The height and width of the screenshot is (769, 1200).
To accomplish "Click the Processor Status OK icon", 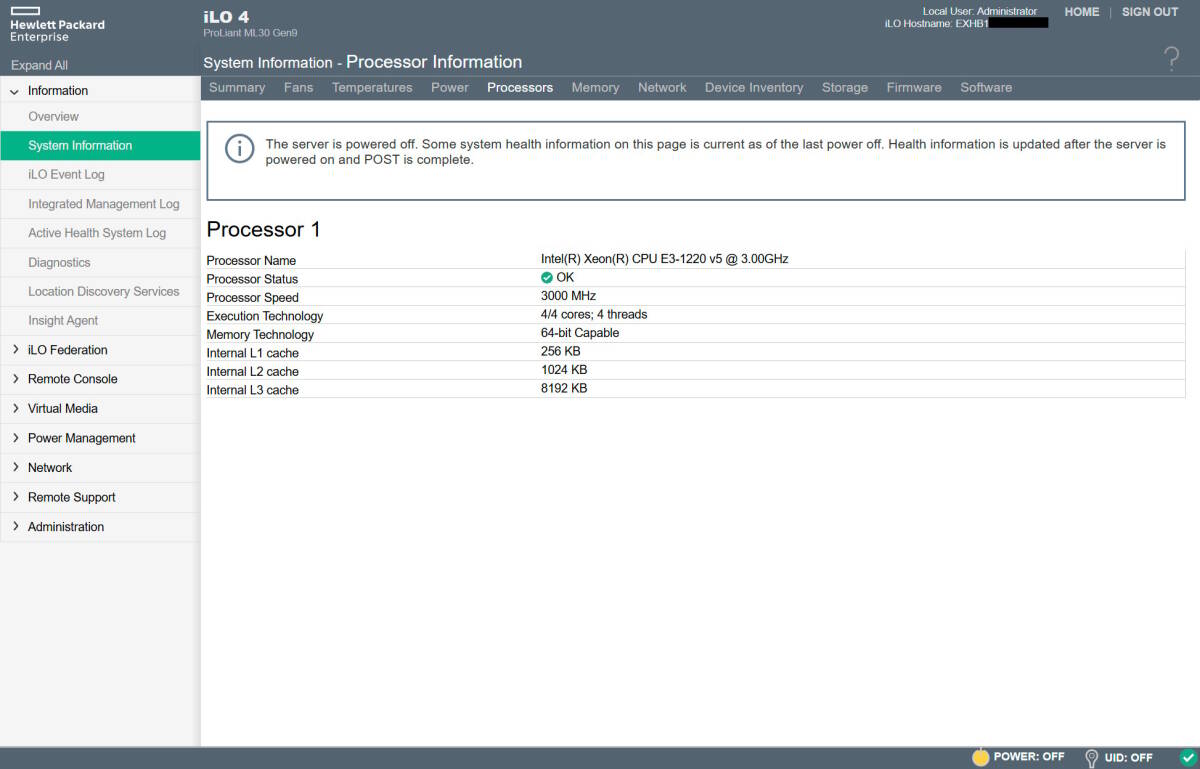I will [547, 278].
